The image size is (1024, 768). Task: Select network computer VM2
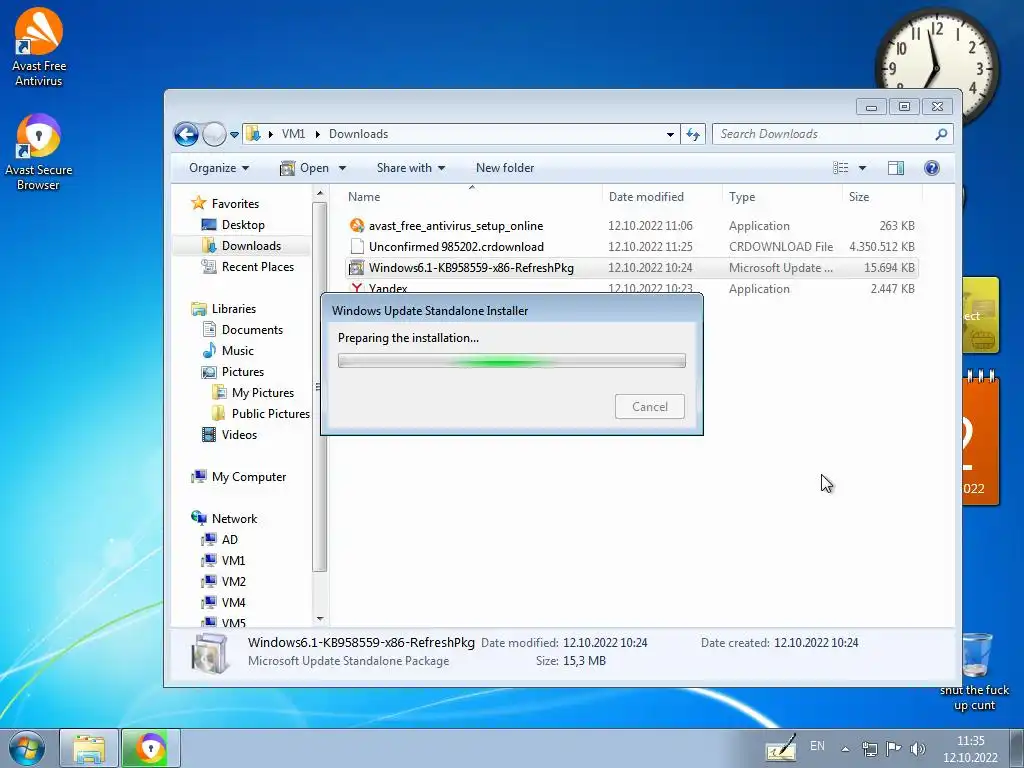[x=224, y=581]
